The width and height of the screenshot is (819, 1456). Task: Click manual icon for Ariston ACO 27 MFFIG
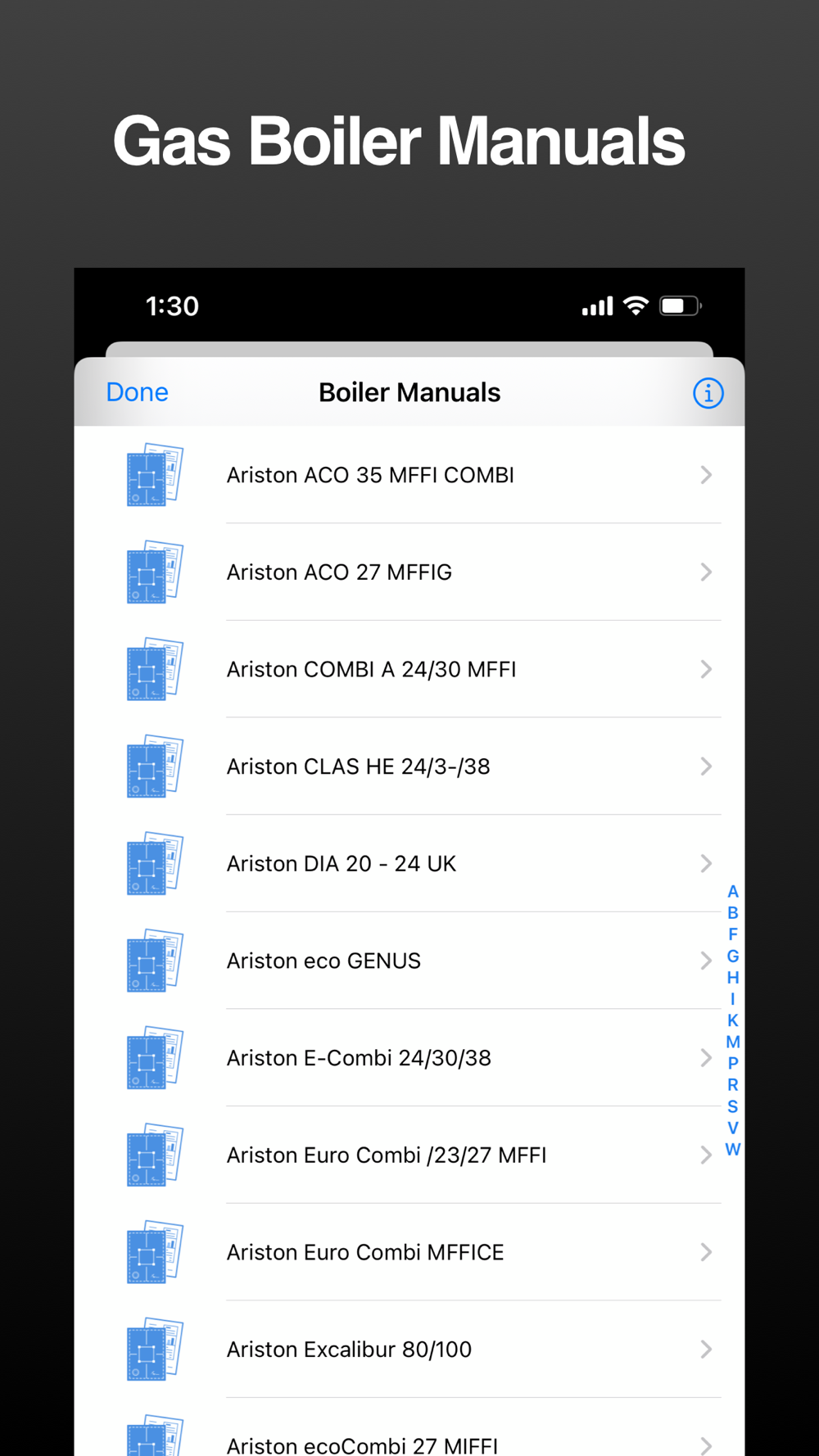pos(155,572)
